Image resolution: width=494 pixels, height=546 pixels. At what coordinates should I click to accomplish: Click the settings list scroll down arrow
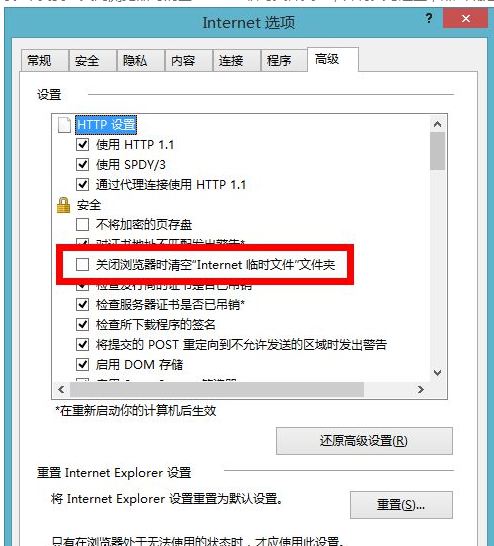coord(438,373)
